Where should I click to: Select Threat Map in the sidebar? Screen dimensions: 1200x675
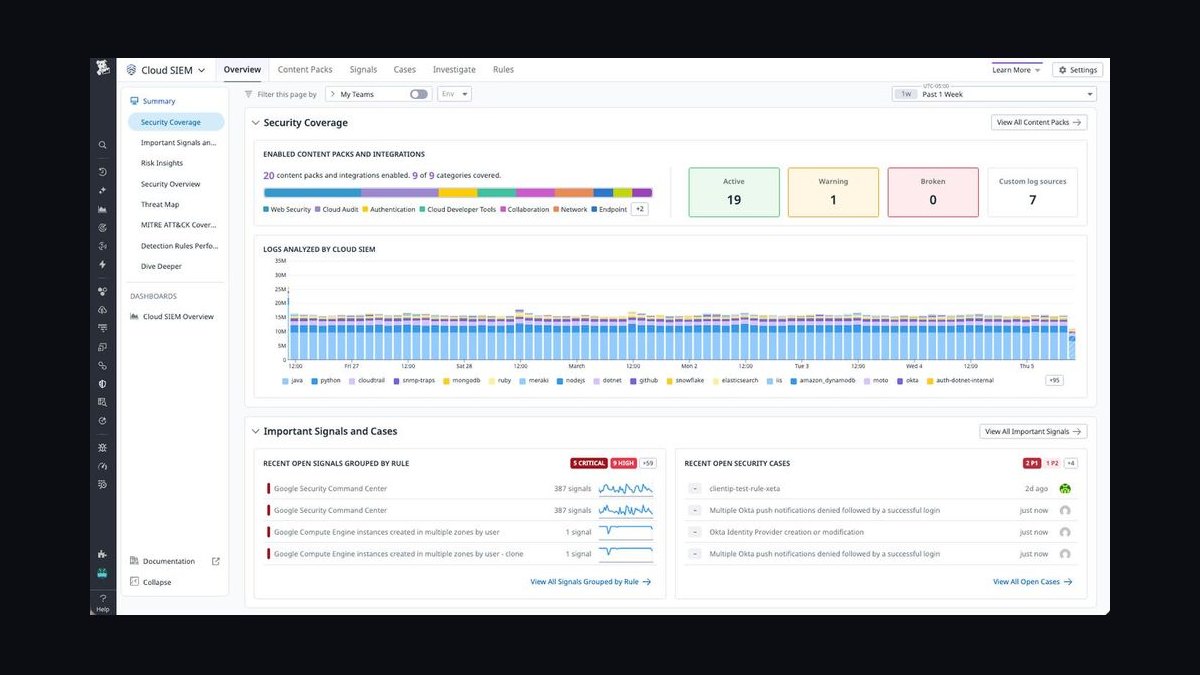160,205
